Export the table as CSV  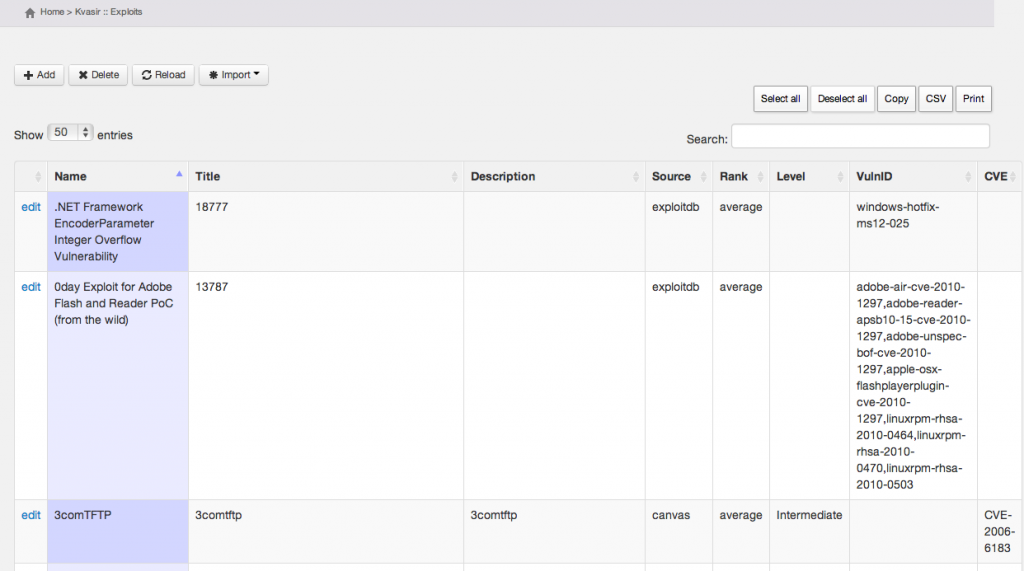point(935,99)
